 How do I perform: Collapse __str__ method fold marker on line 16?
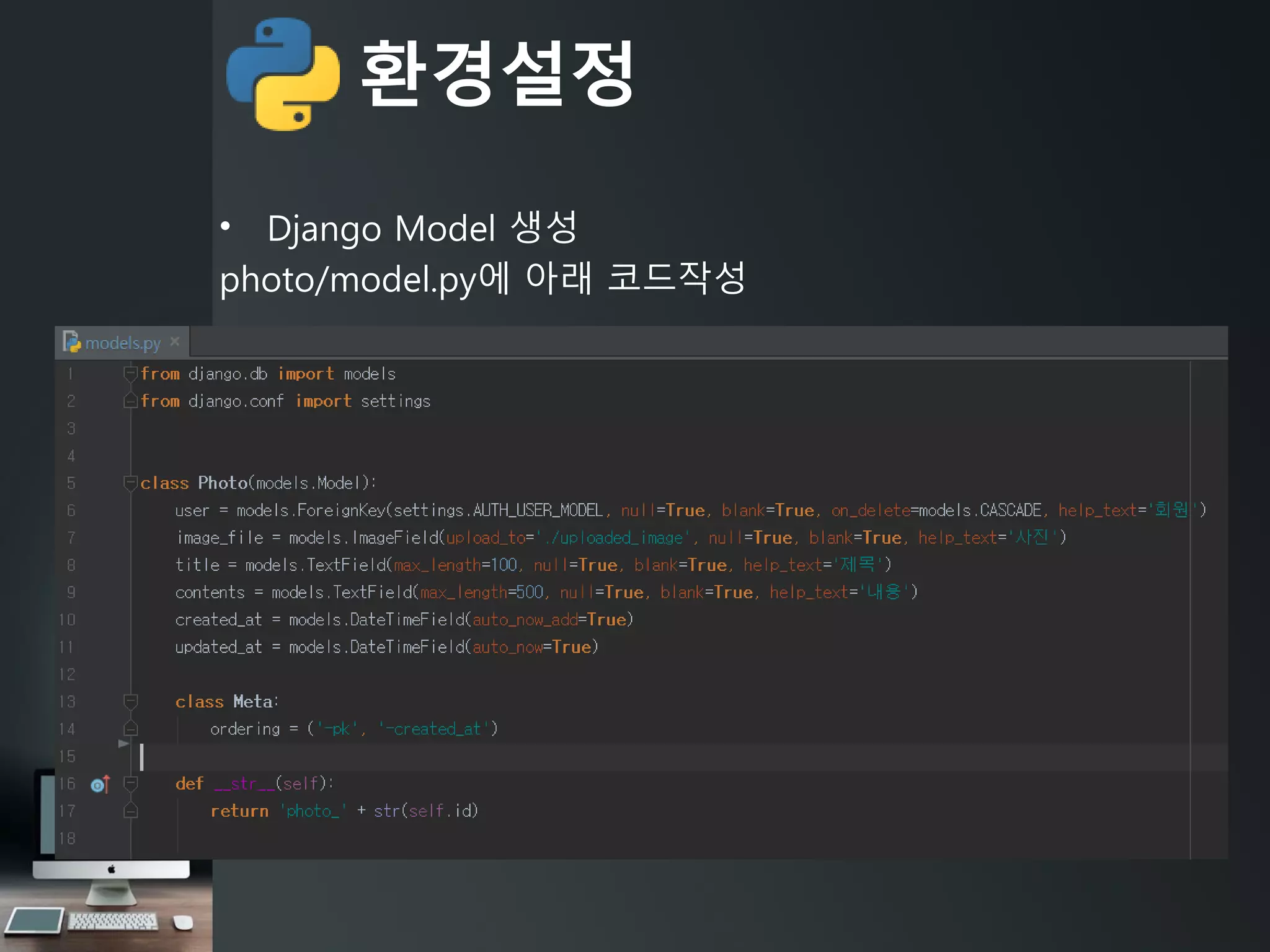(x=130, y=783)
